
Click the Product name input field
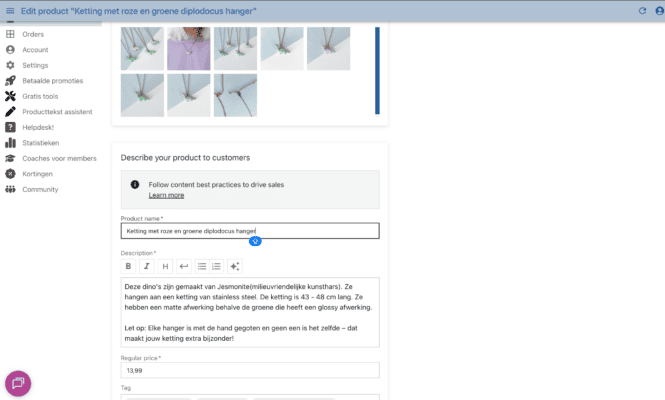(x=250, y=231)
